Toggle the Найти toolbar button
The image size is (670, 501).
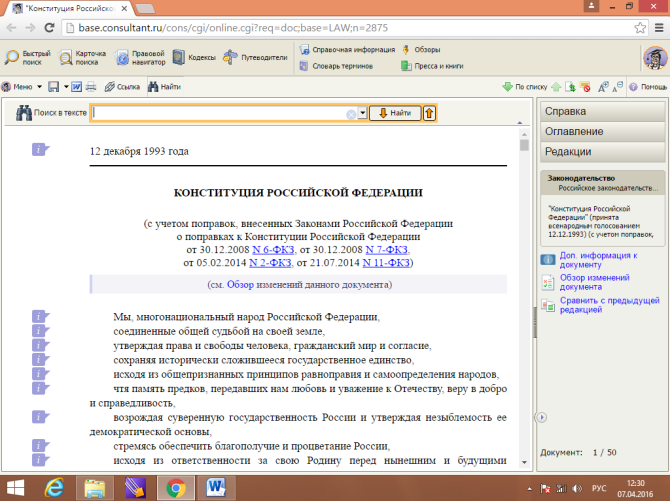pyautogui.click(x=165, y=87)
